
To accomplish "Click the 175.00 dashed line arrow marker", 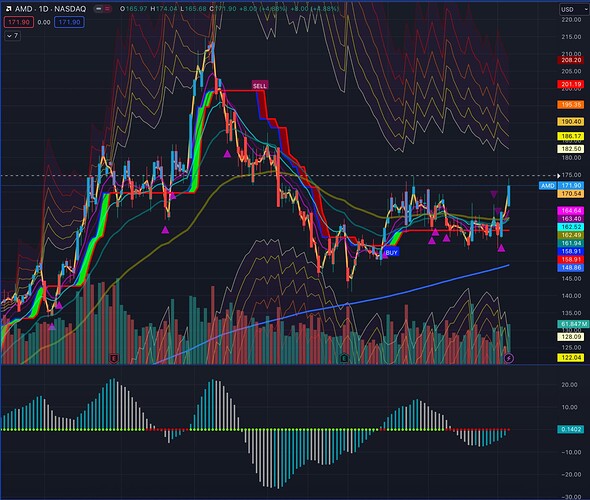I will point(559,175).
